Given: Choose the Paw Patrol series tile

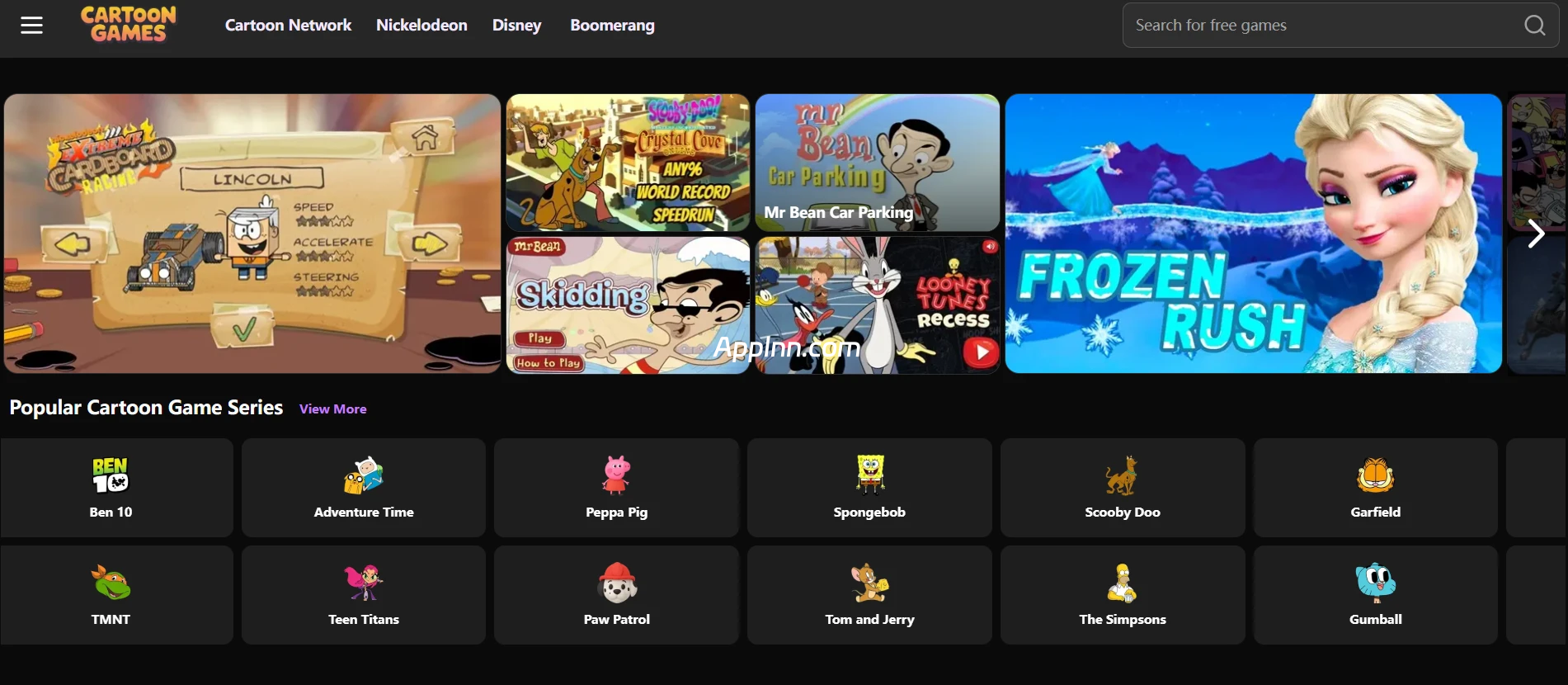Looking at the screenshot, I should pos(616,595).
